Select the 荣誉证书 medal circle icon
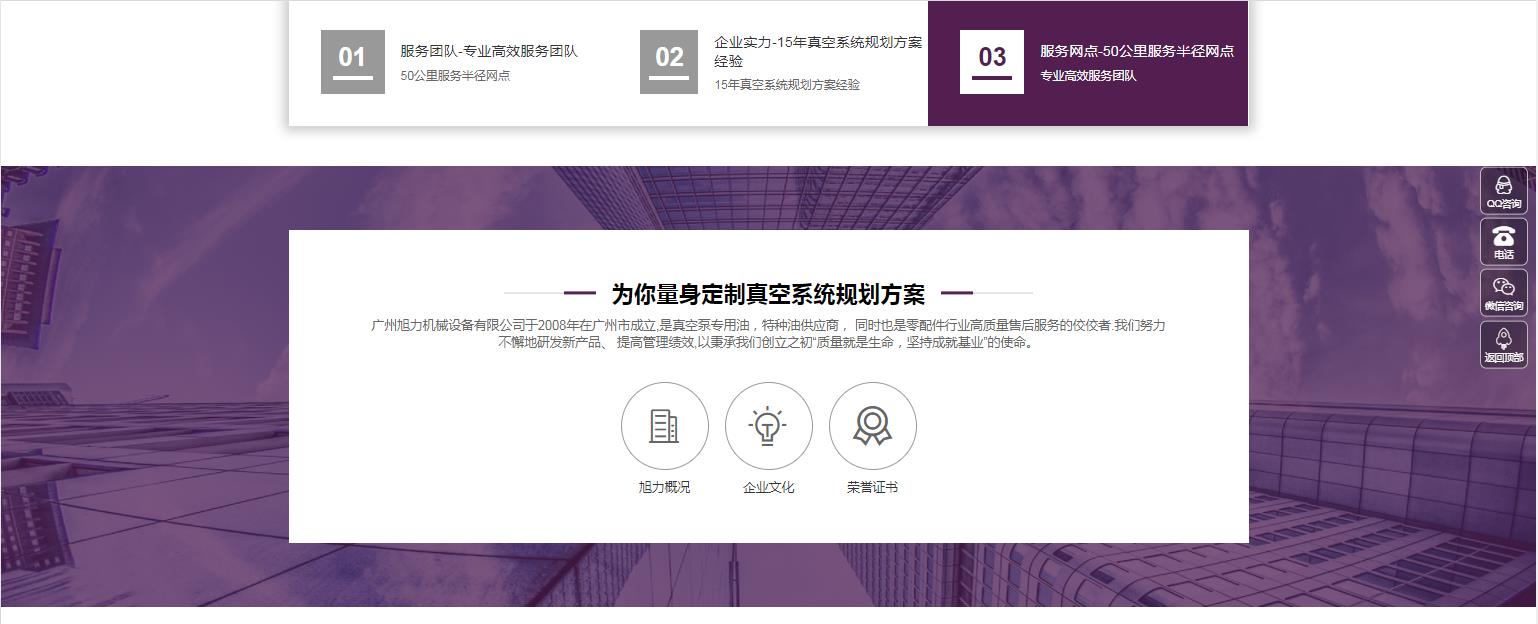Screen dimensions: 1538x624 click(x=872, y=426)
